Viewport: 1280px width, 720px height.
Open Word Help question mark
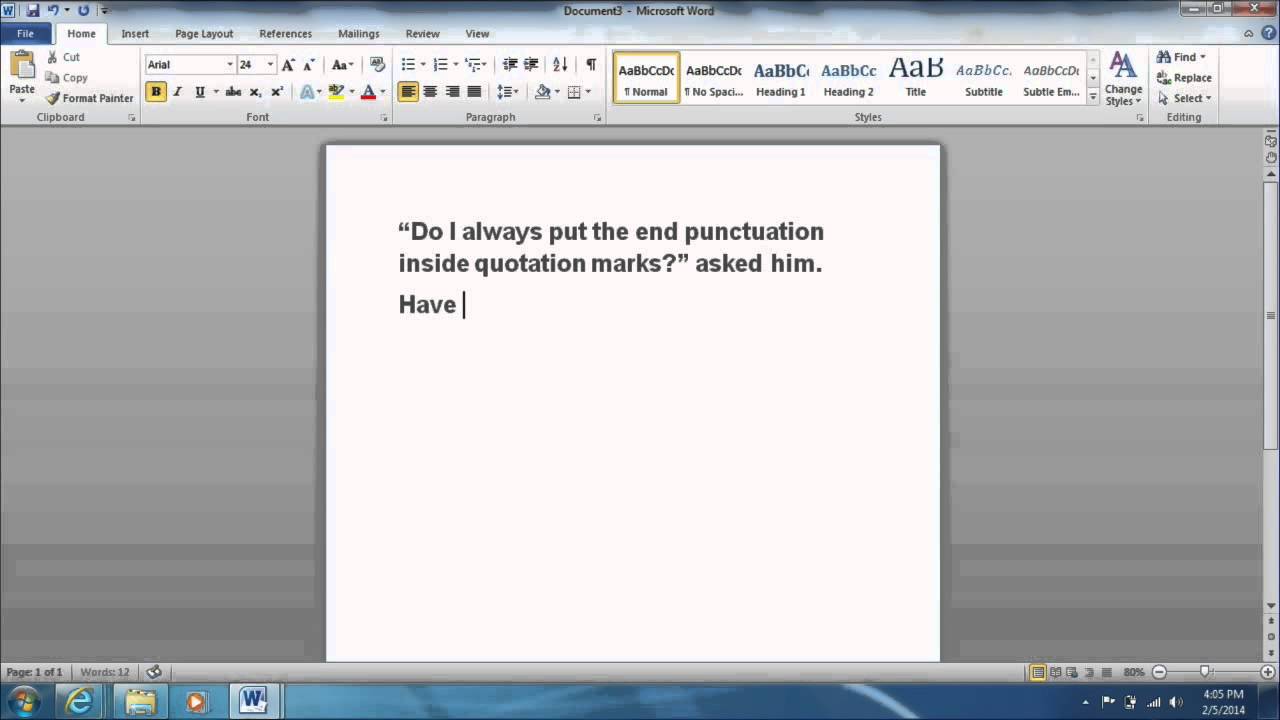pyautogui.click(x=1268, y=33)
